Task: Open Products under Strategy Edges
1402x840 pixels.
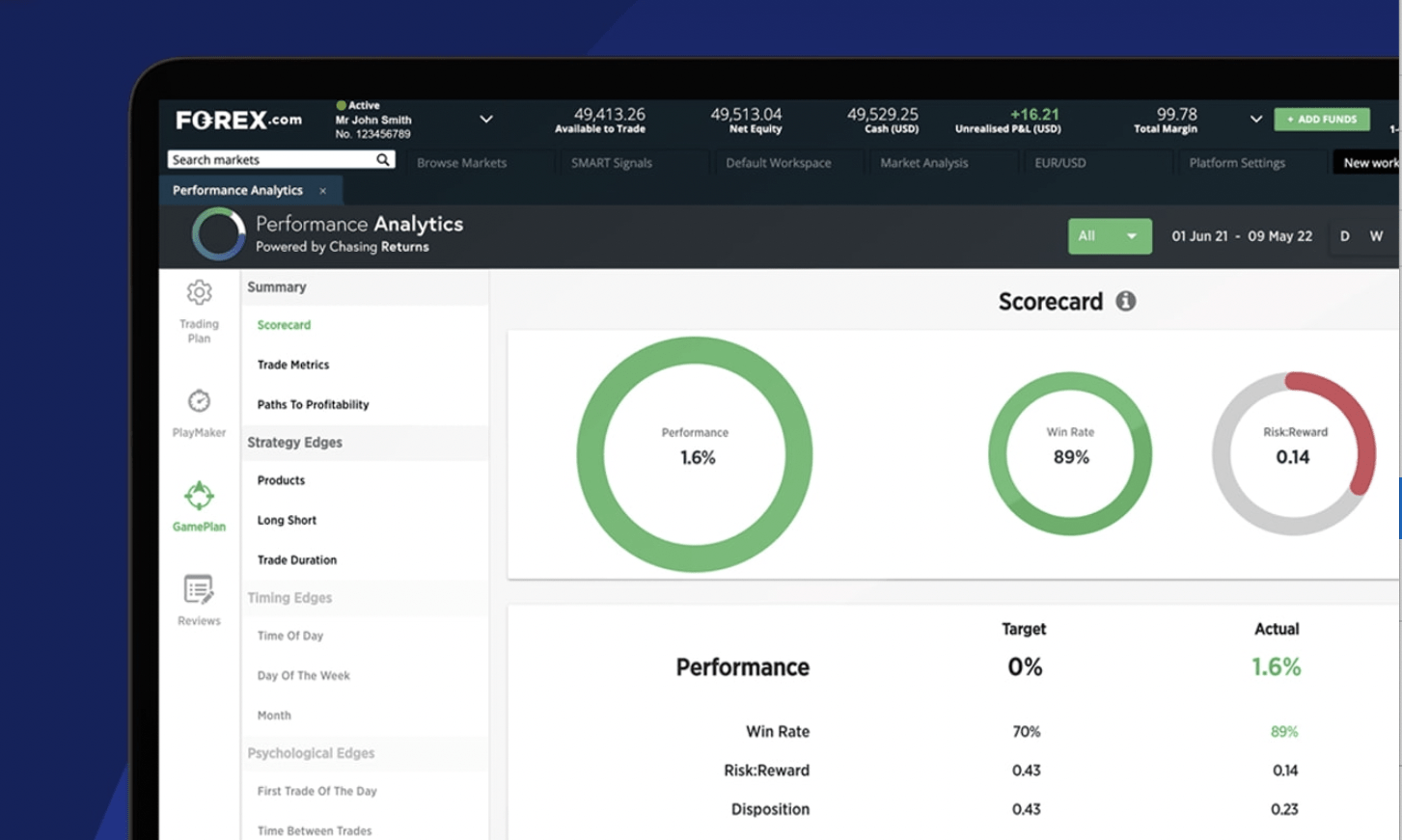Action: point(281,480)
